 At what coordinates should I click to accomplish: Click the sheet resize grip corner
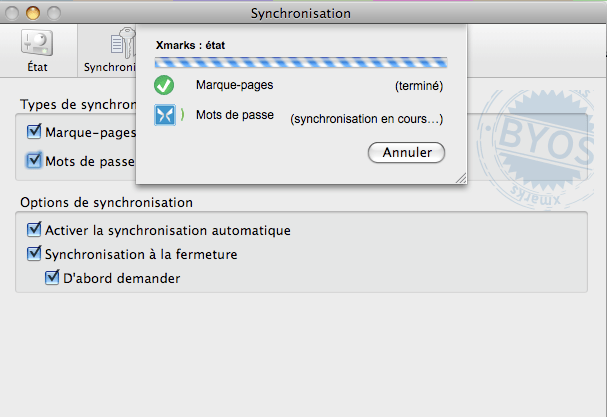tap(461, 178)
